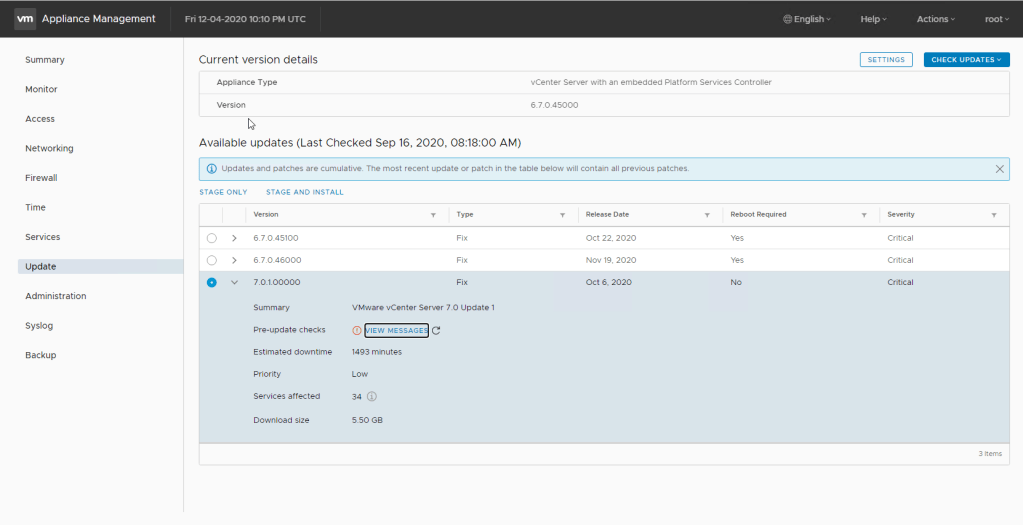Open the Backup sidebar item
This screenshot has width=1023, height=525.
click(41, 355)
